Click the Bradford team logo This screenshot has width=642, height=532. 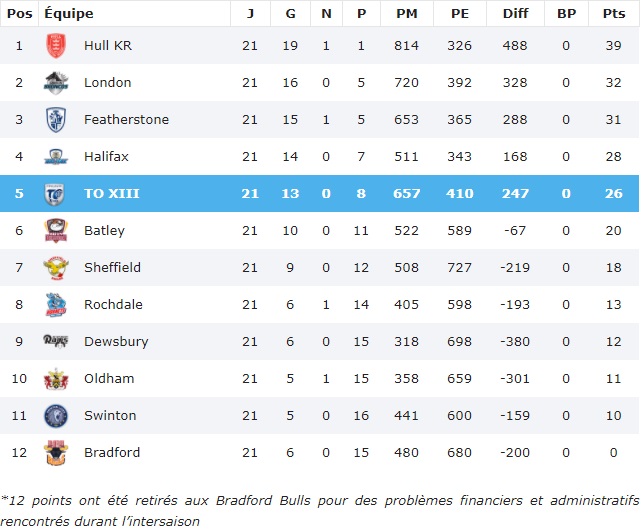[x=56, y=453]
